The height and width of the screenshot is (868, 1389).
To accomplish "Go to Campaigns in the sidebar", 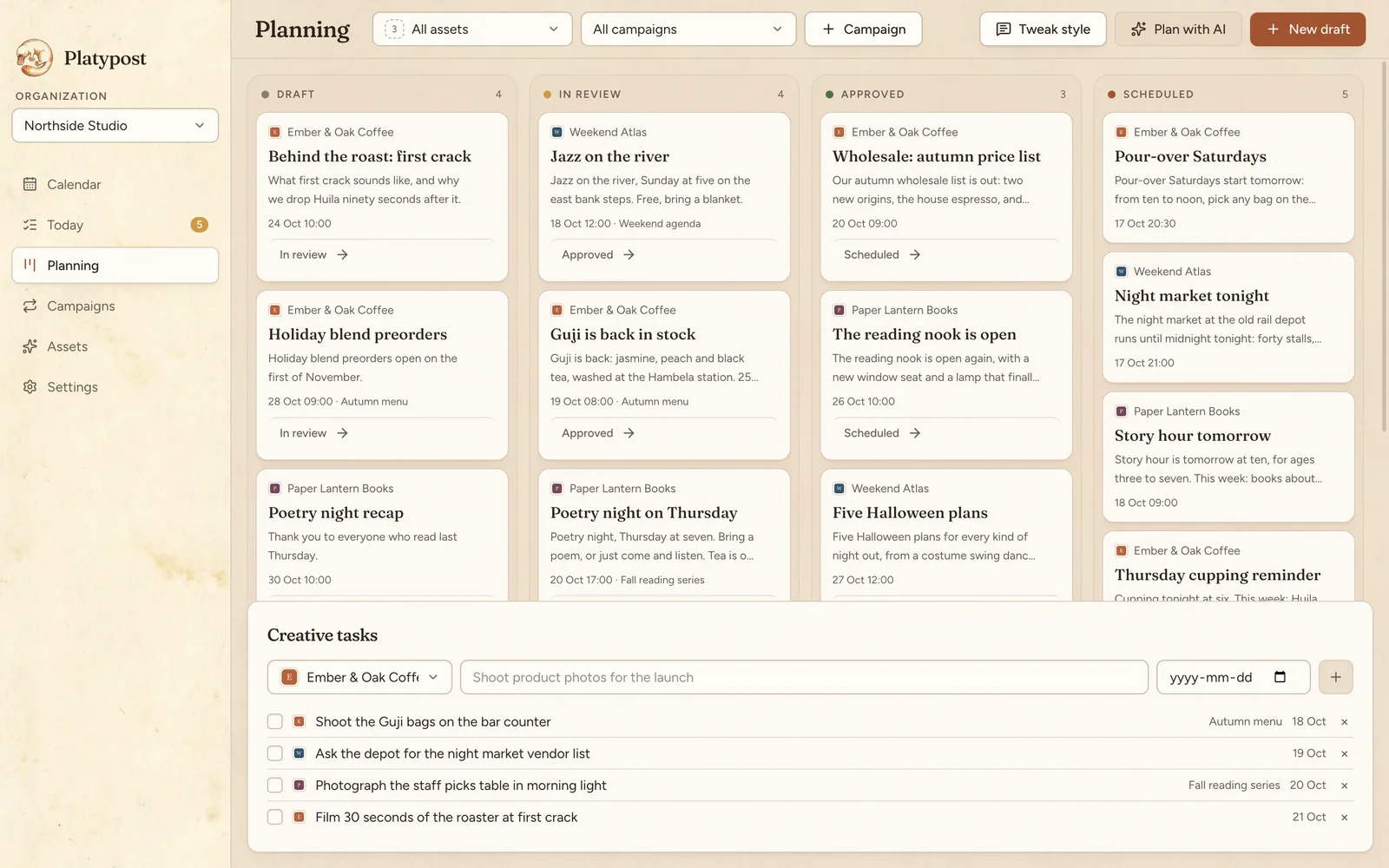I will tap(115, 306).
